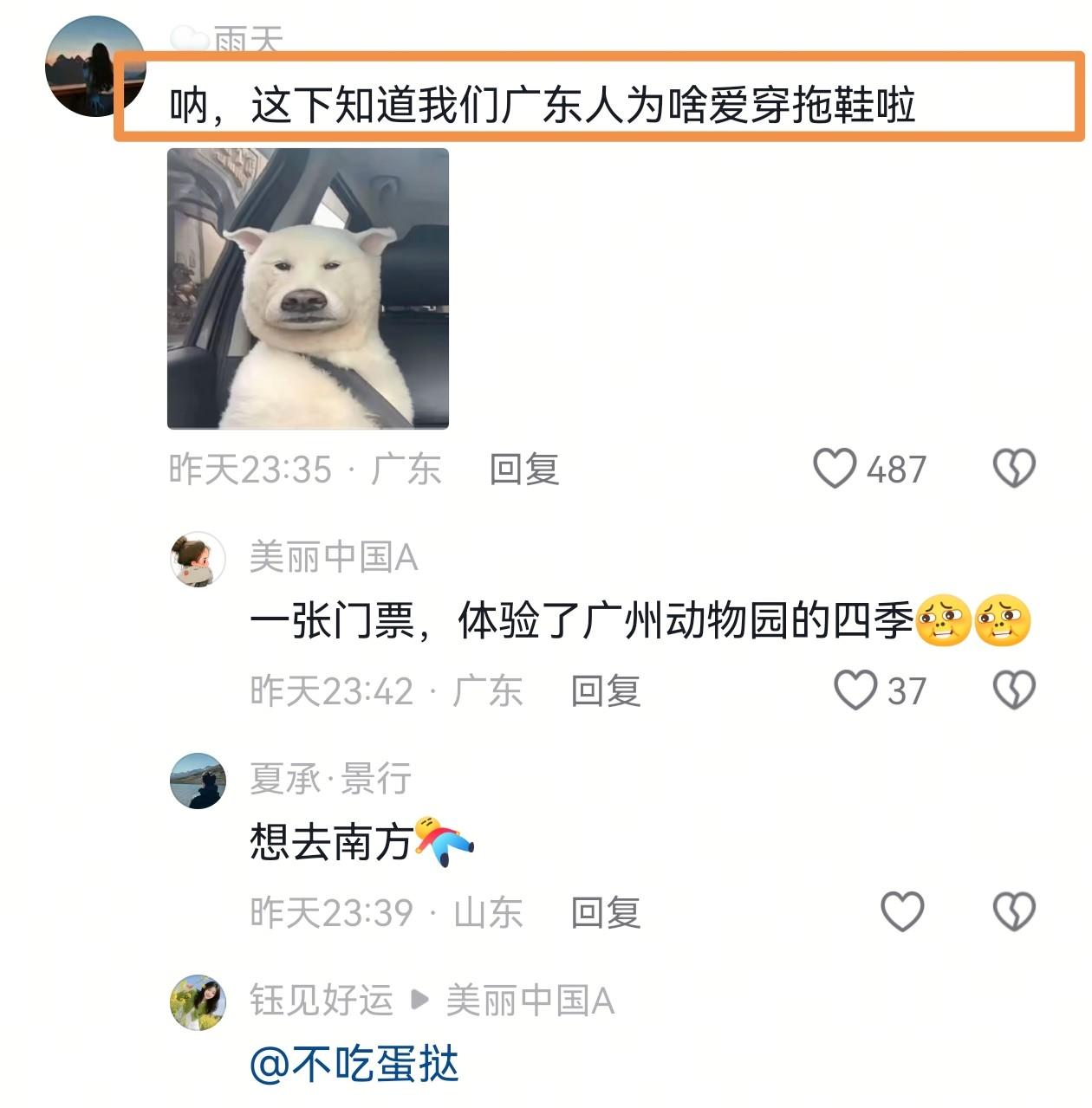This screenshot has width=1092, height=1108.
Task: Open username 夏承·景行
Action: point(330,779)
